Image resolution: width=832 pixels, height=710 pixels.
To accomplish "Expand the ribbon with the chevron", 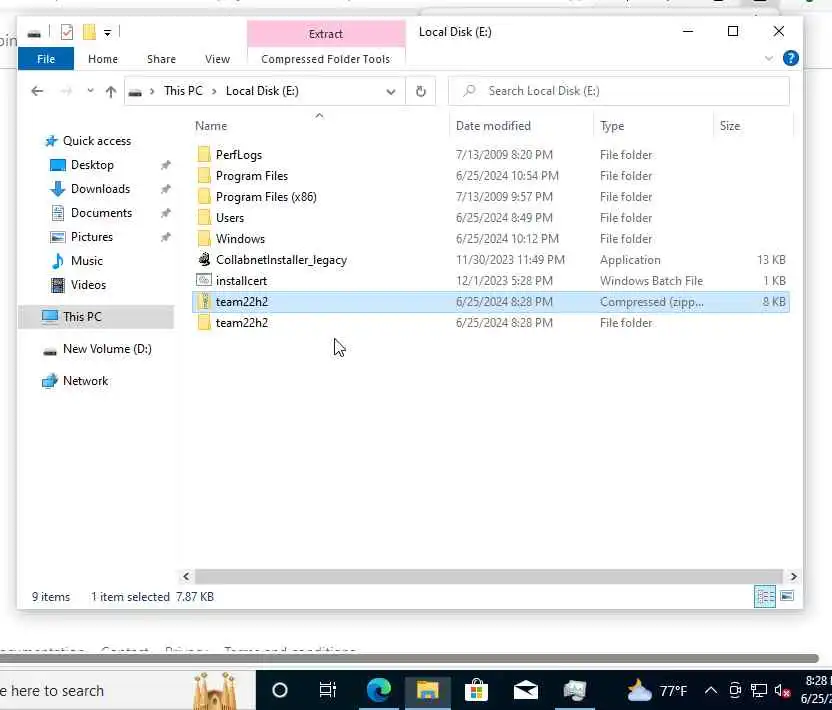I will [768, 58].
